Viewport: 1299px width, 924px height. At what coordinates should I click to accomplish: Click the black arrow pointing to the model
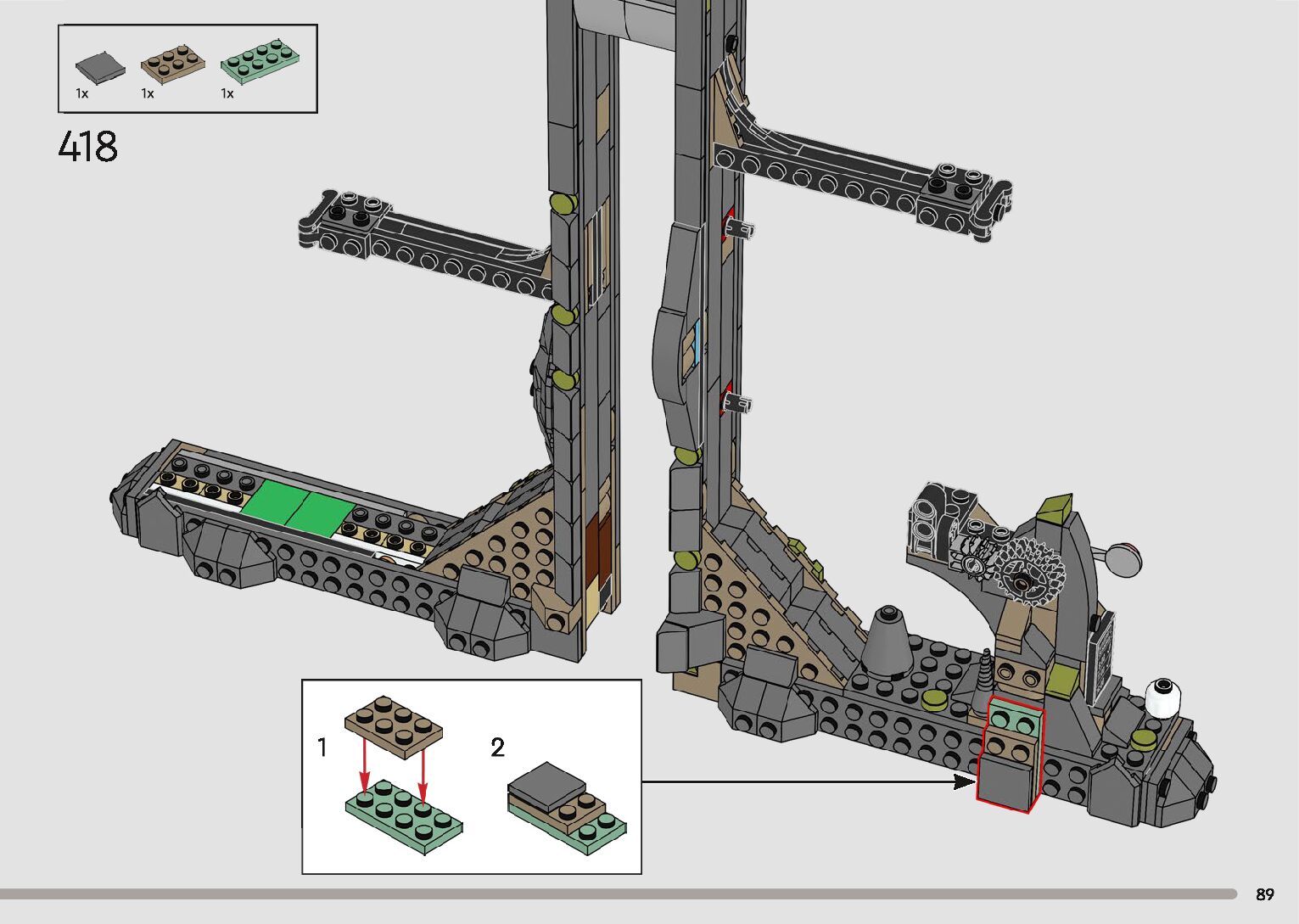coord(806,781)
